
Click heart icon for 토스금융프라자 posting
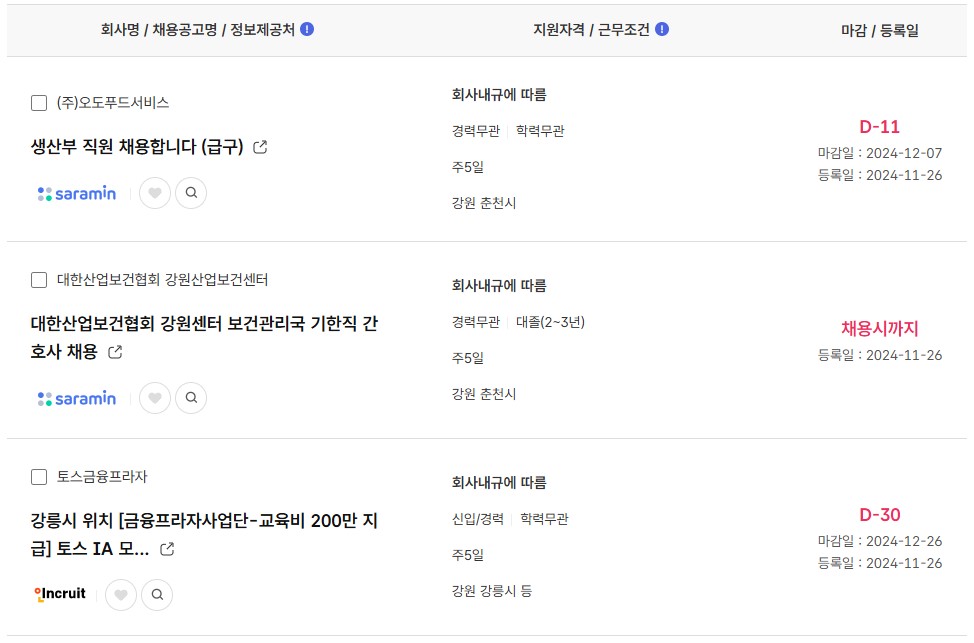[x=121, y=595]
